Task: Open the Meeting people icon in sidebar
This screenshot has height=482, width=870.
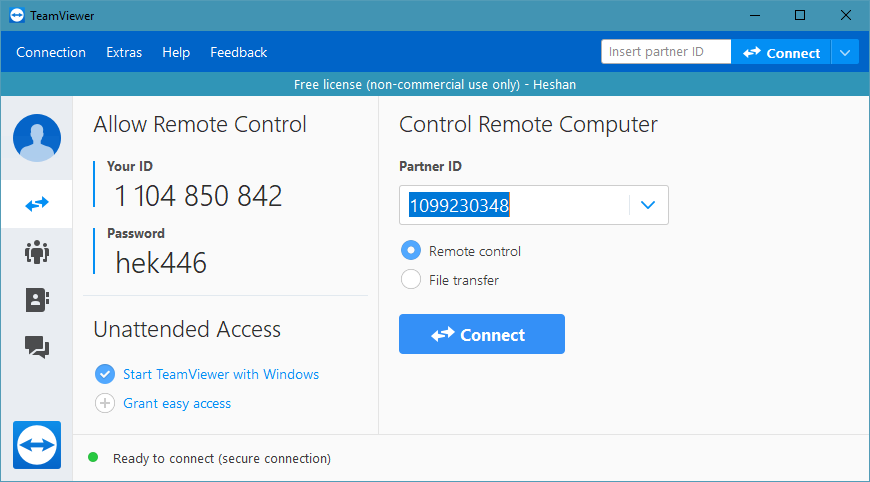Action: (37, 252)
